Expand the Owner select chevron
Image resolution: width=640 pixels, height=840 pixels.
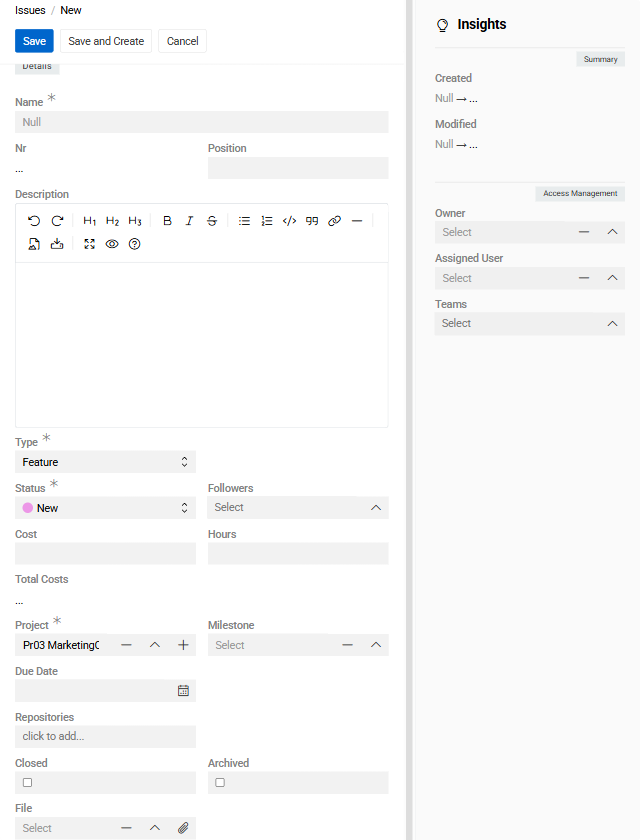pos(613,232)
